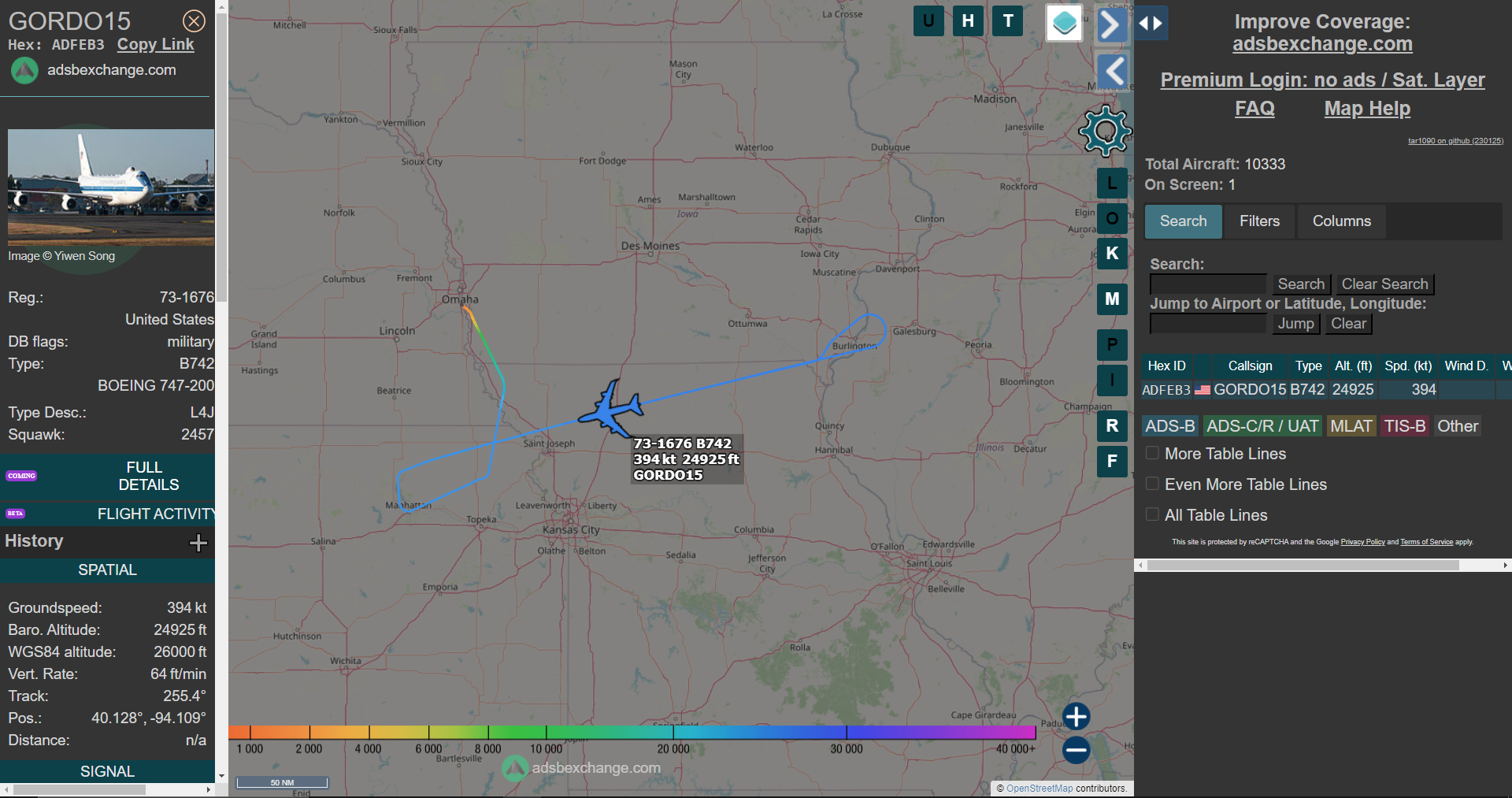This screenshot has width=1512, height=798.
Task: Open FLIGHT ACTIVITY section
Action: (x=107, y=514)
